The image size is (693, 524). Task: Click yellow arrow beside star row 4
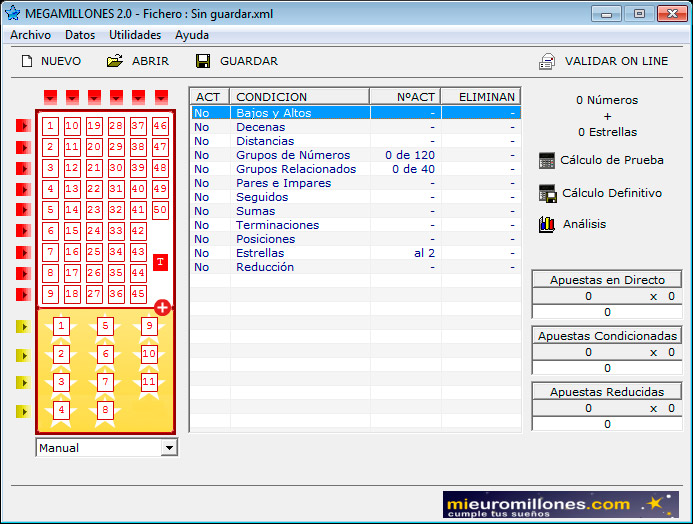[x=23, y=412]
